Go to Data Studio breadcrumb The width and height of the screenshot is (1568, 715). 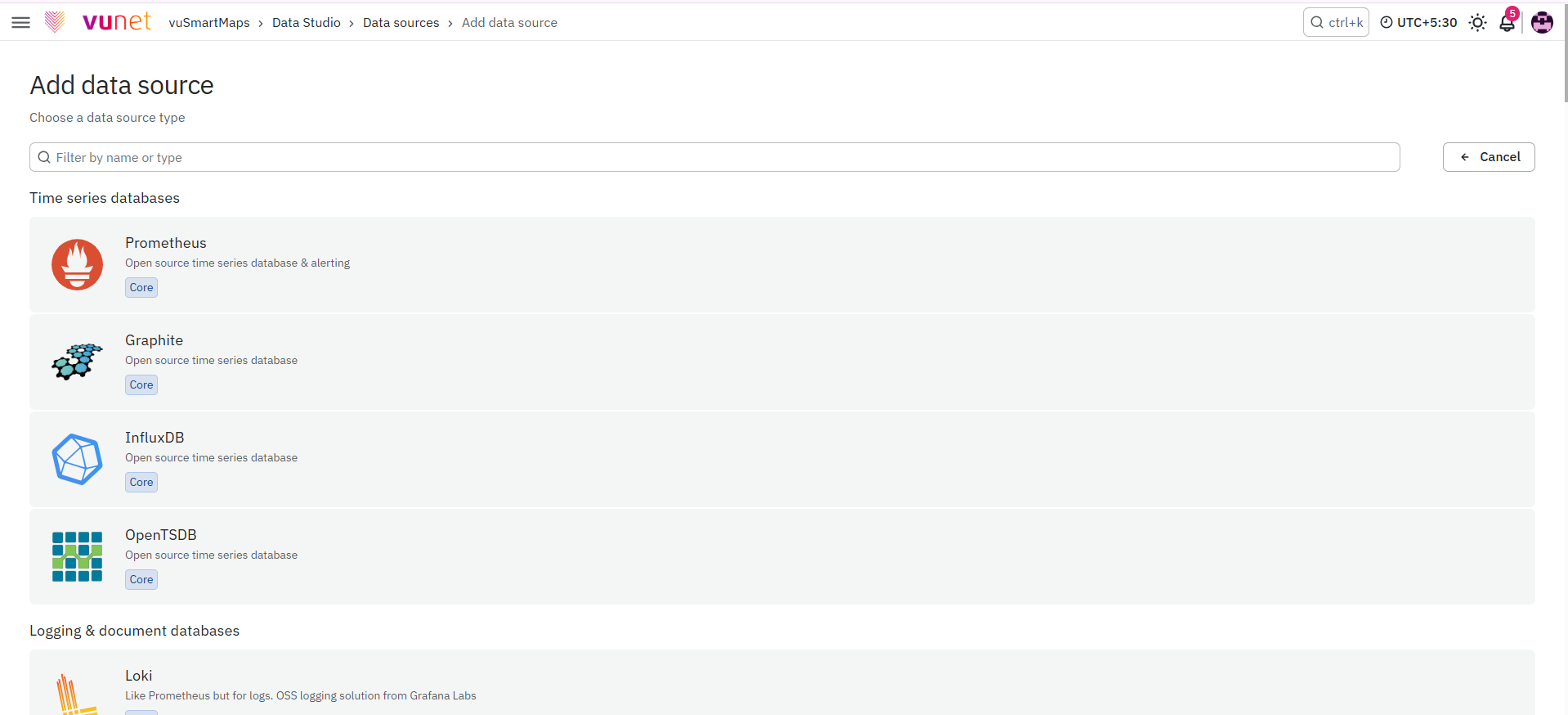coord(307,22)
